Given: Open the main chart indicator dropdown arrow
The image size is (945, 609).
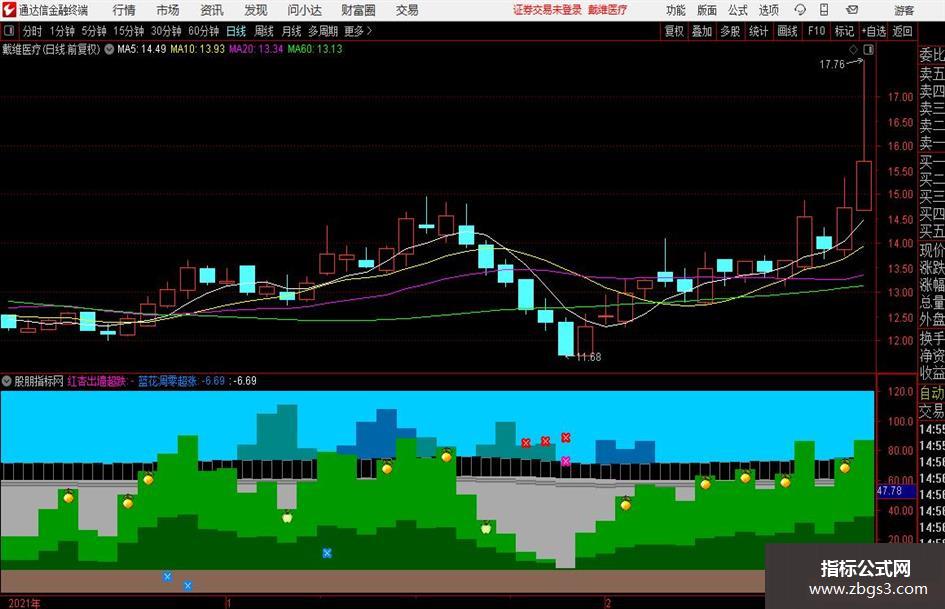Looking at the screenshot, I should [109, 49].
